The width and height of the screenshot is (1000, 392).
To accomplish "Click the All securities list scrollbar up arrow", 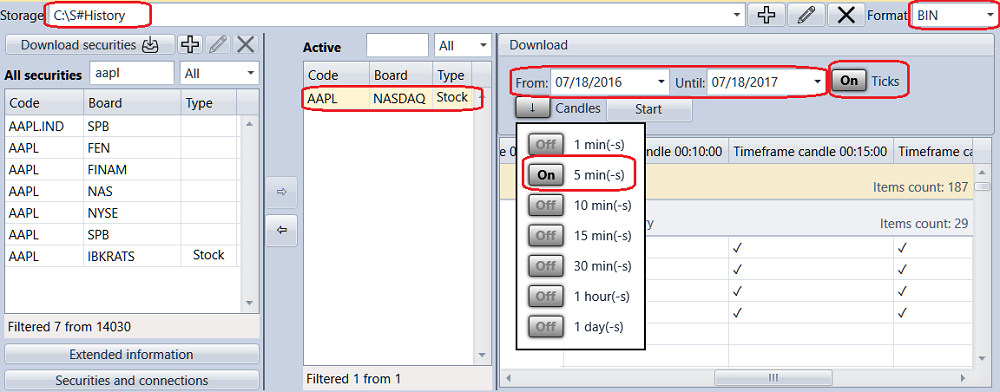I will (249, 124).
